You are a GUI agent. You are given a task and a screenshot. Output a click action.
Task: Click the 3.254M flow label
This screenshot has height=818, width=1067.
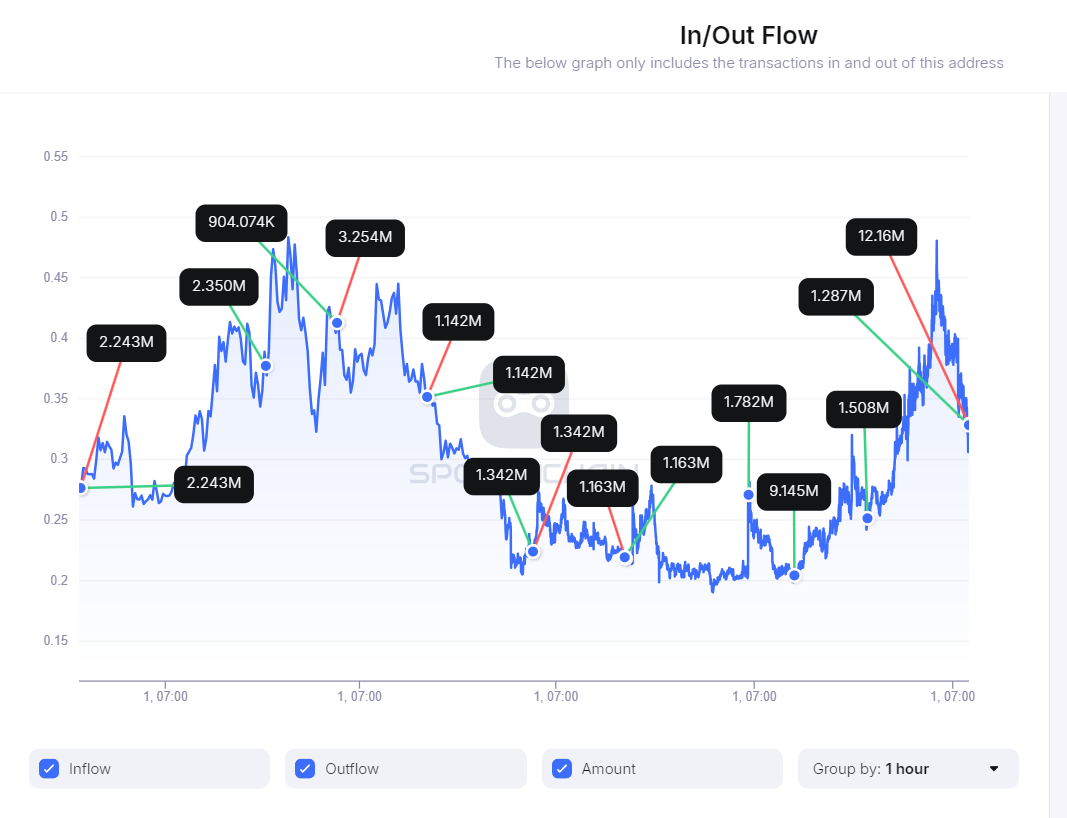(x=364, y=238)
